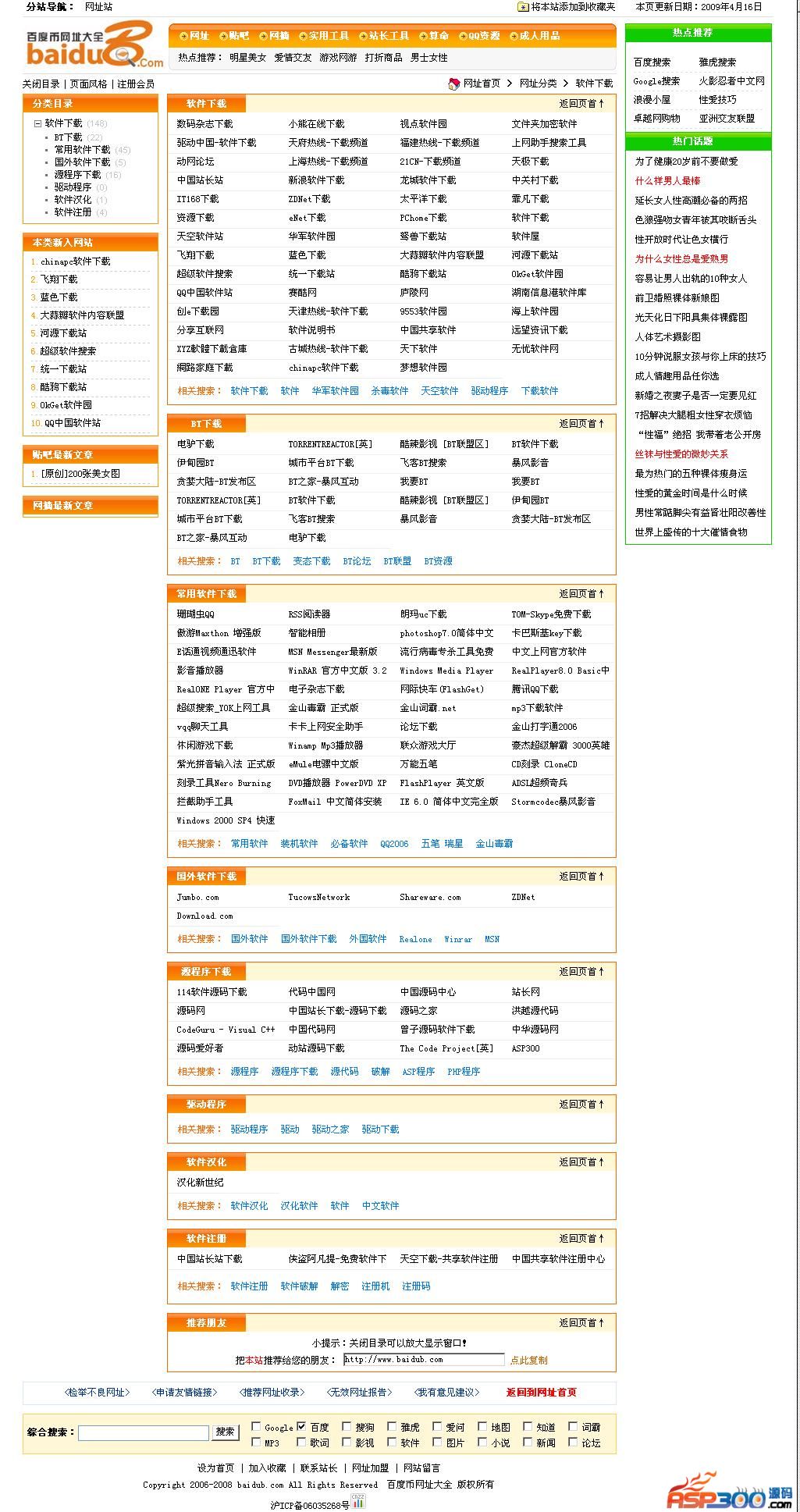Focus the 综合搜索 text input
Screen dimensions: 800x1512
point(144,1432)
